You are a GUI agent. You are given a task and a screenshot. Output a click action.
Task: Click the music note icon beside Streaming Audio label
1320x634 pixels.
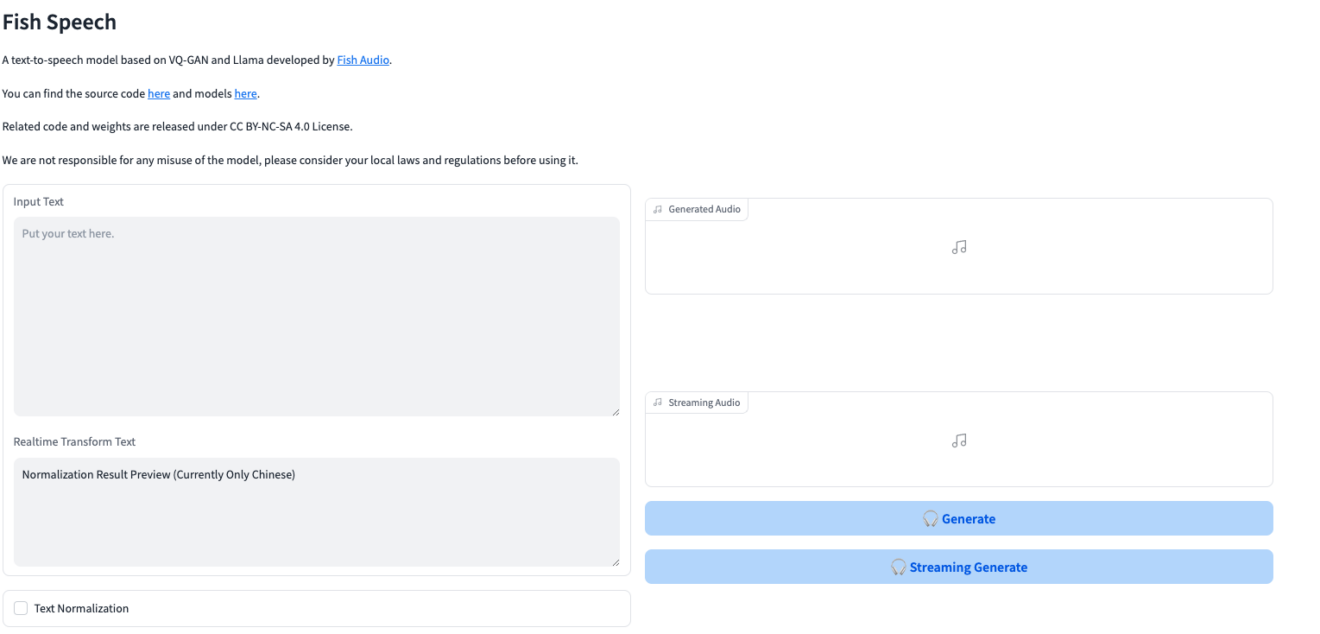click(658, 403)
